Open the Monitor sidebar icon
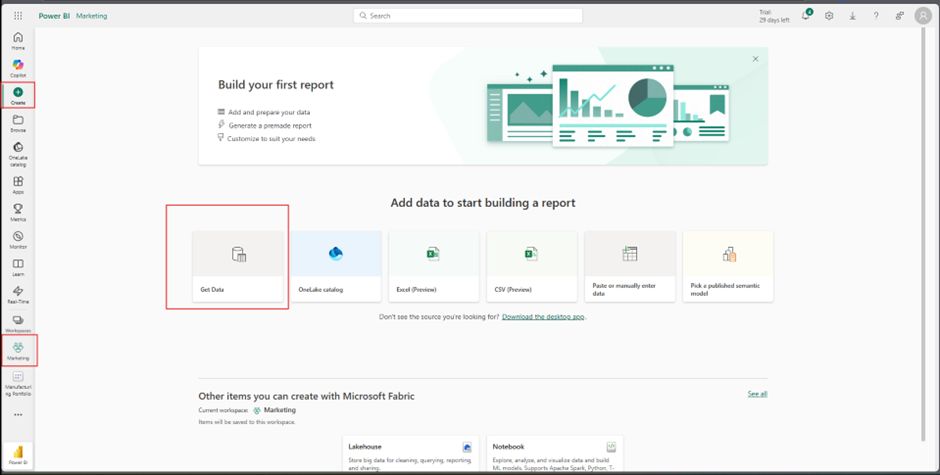The image size is (940, 475). (x=18, y=239)
